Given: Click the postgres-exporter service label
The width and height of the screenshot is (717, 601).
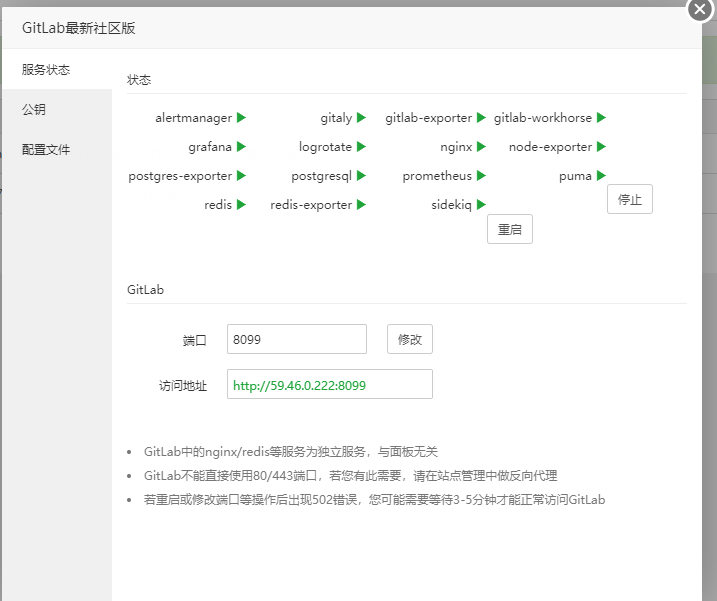Looking at the screenshot, I should point(180,176).
